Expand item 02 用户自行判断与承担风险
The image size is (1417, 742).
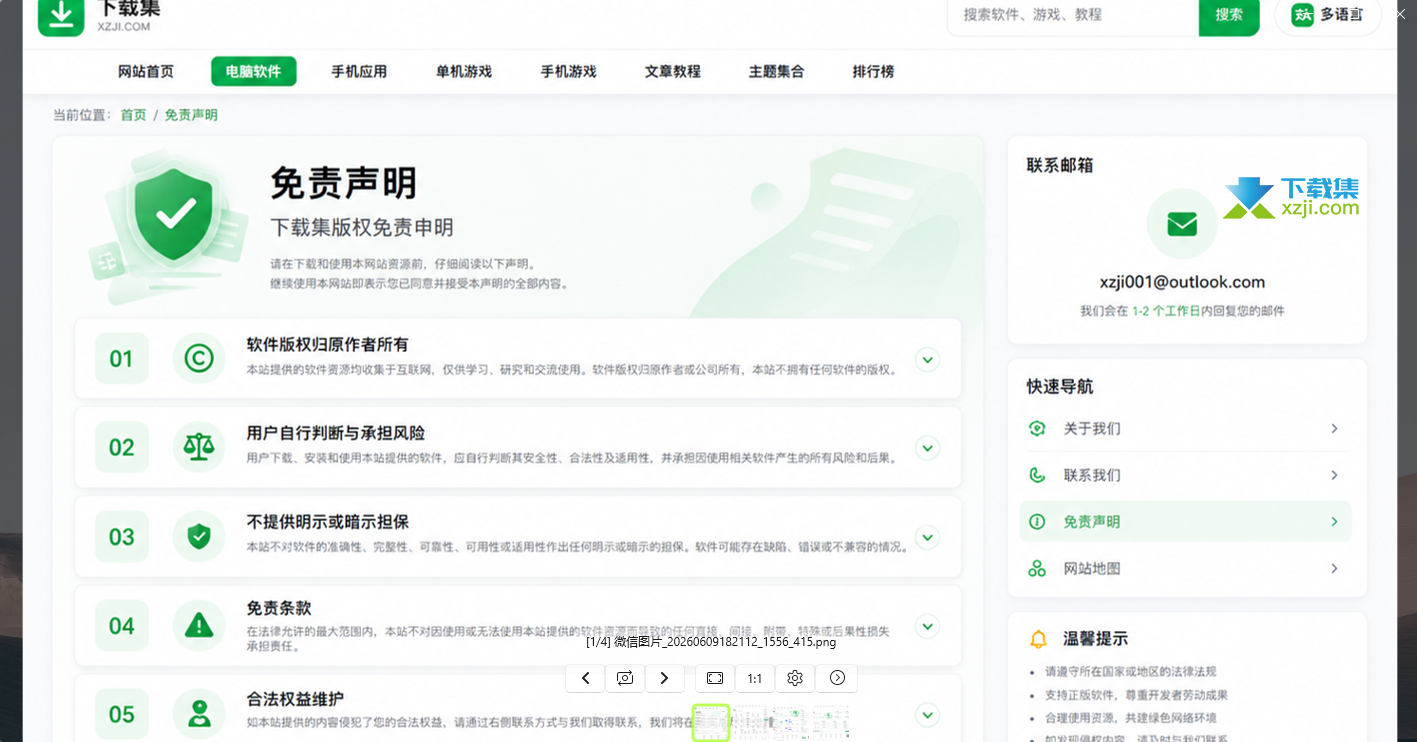tap(928, 448)
